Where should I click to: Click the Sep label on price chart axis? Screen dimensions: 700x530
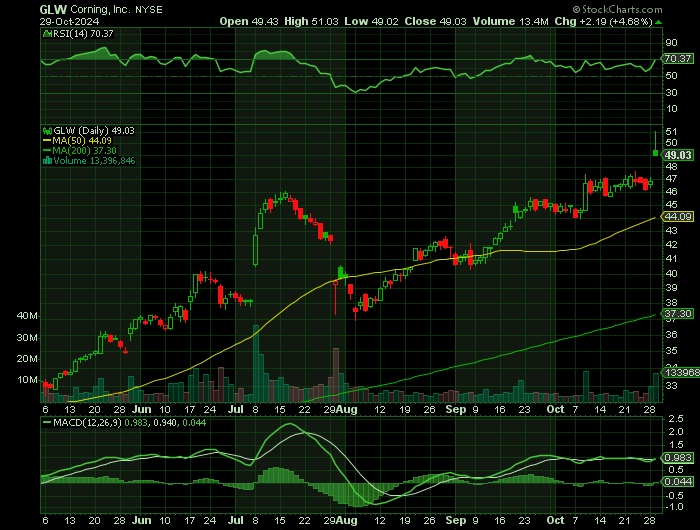[x=455, y=409]
